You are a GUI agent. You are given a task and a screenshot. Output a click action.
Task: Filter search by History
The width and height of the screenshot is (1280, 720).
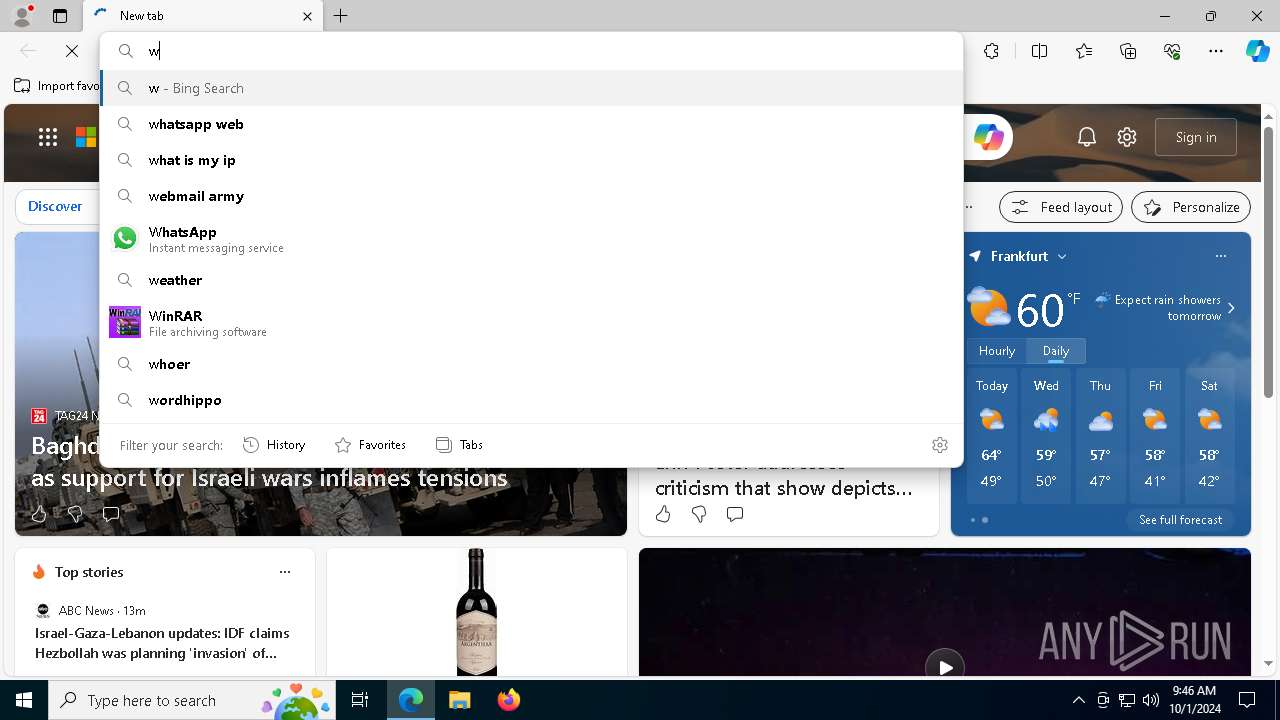tap(274, 445)
